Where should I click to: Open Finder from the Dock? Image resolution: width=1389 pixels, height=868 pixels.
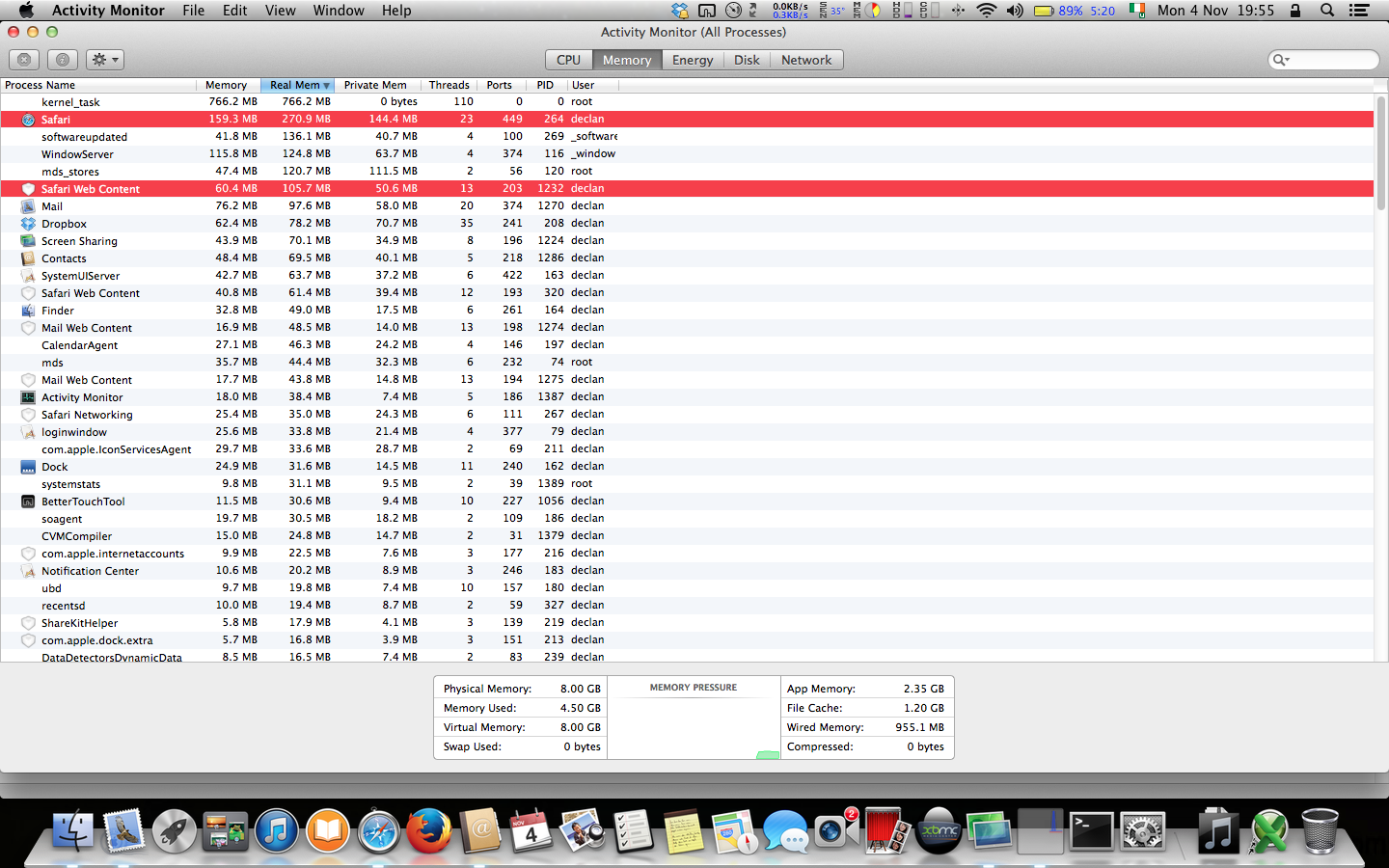pyautogui.click(x=72, y=831)
